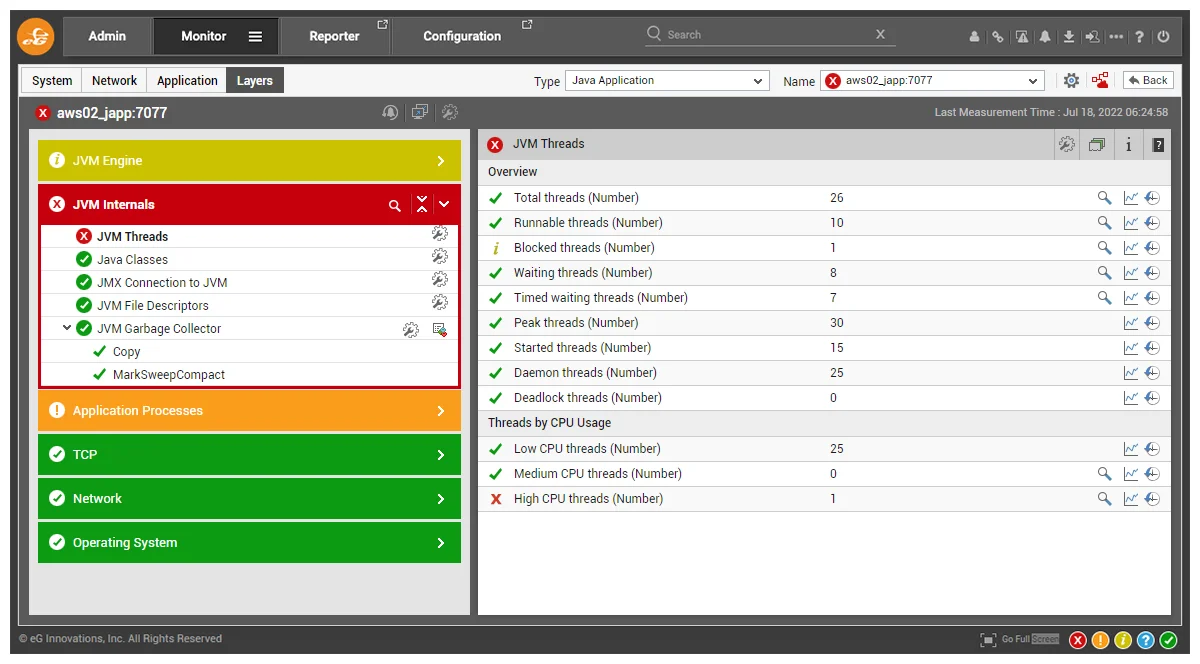This screenshot has width=1200, height=664.
Task: Open the Reporter menu
Action: [x=335, y=36]
